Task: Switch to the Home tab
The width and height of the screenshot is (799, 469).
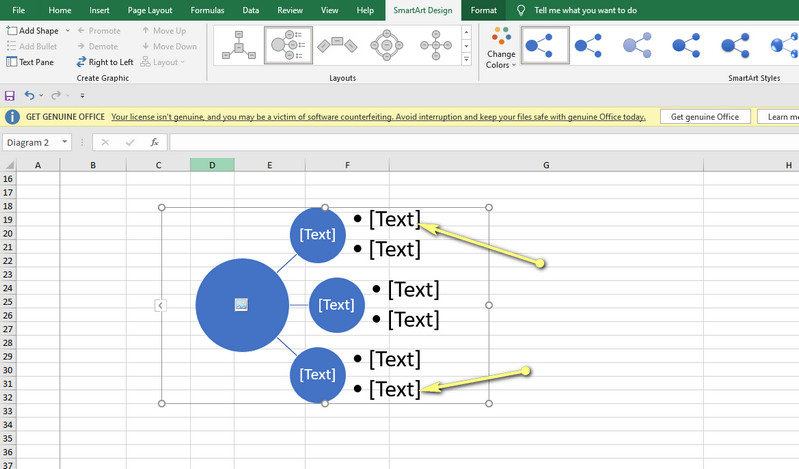Action: coord(60,10)
